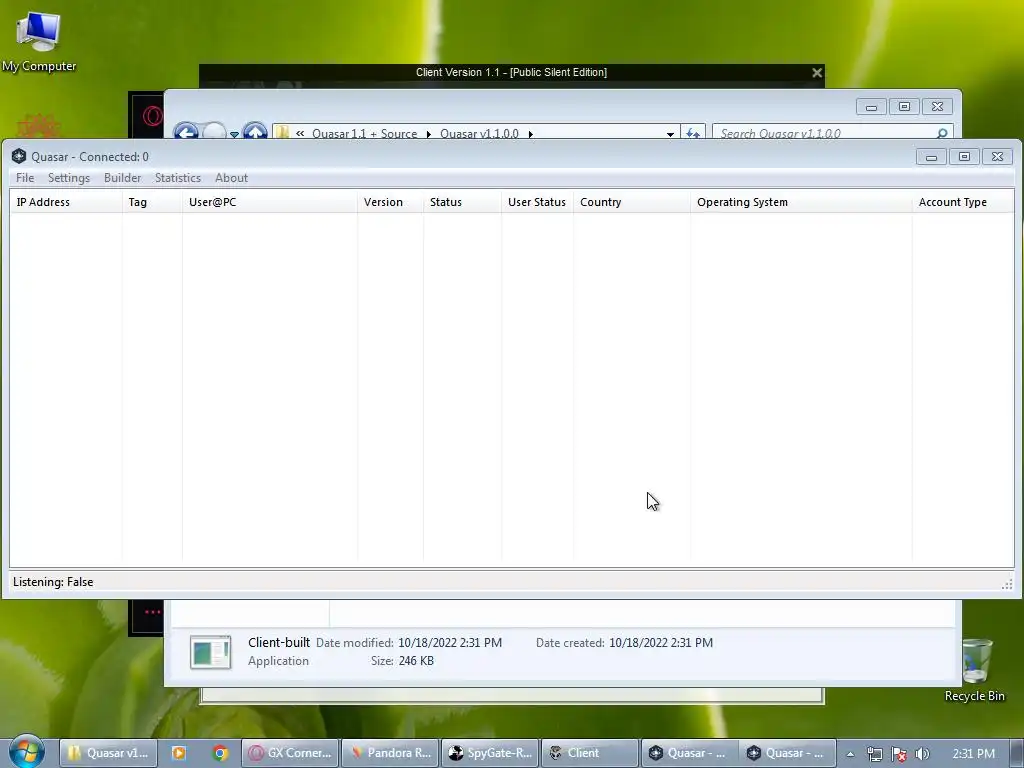Click Google Chrome taskbar icon

coord(220,753)
